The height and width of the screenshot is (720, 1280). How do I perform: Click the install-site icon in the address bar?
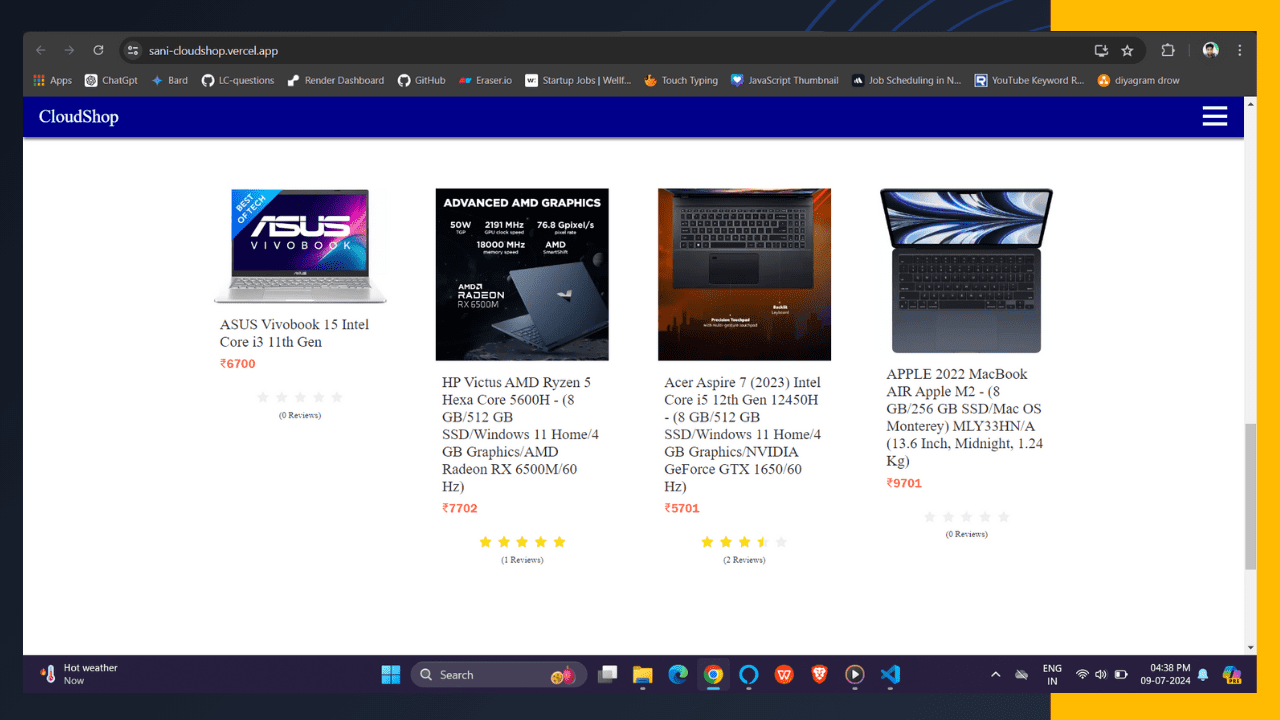point(1100,50)
